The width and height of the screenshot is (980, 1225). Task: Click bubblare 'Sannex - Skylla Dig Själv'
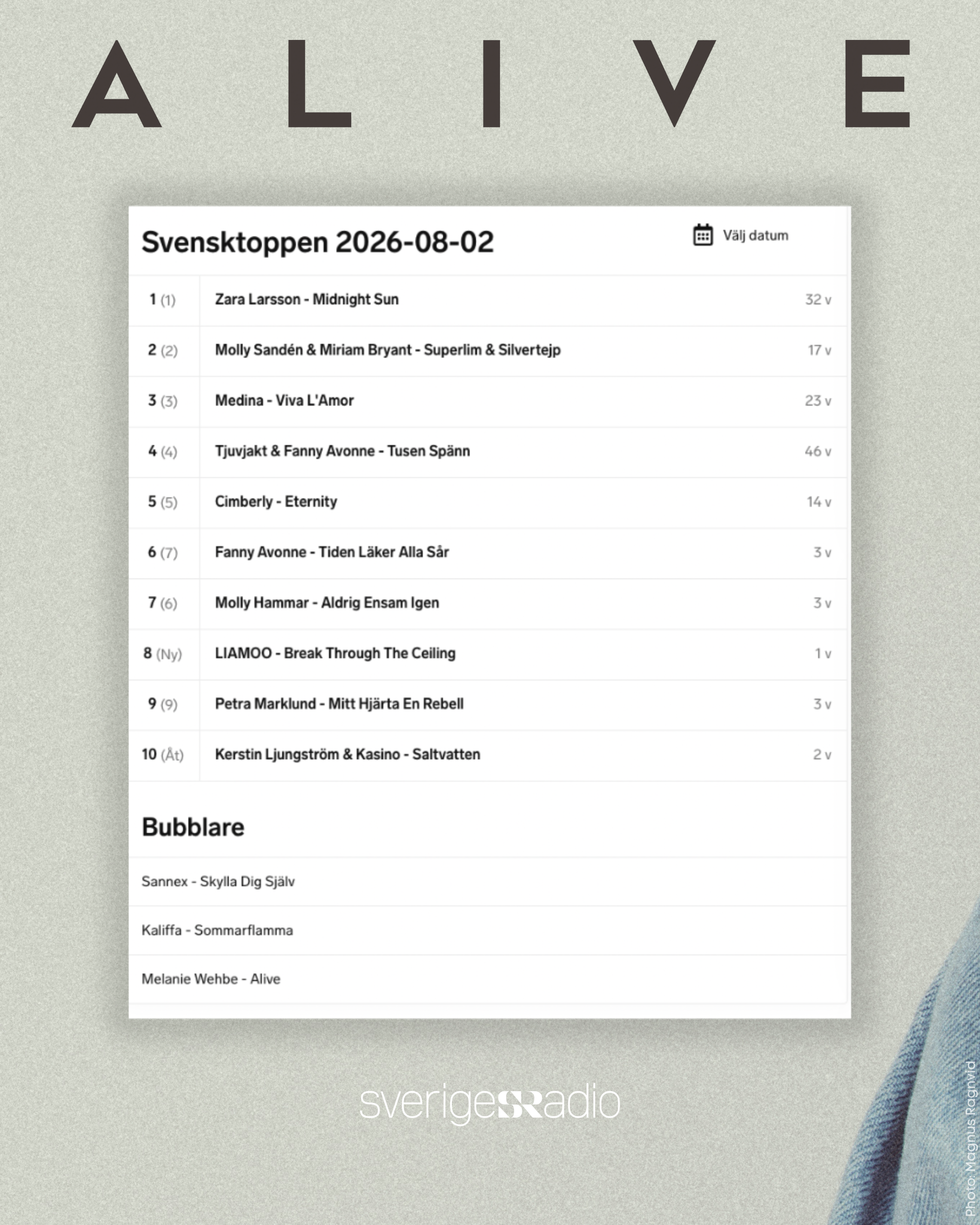pos(218,881)
